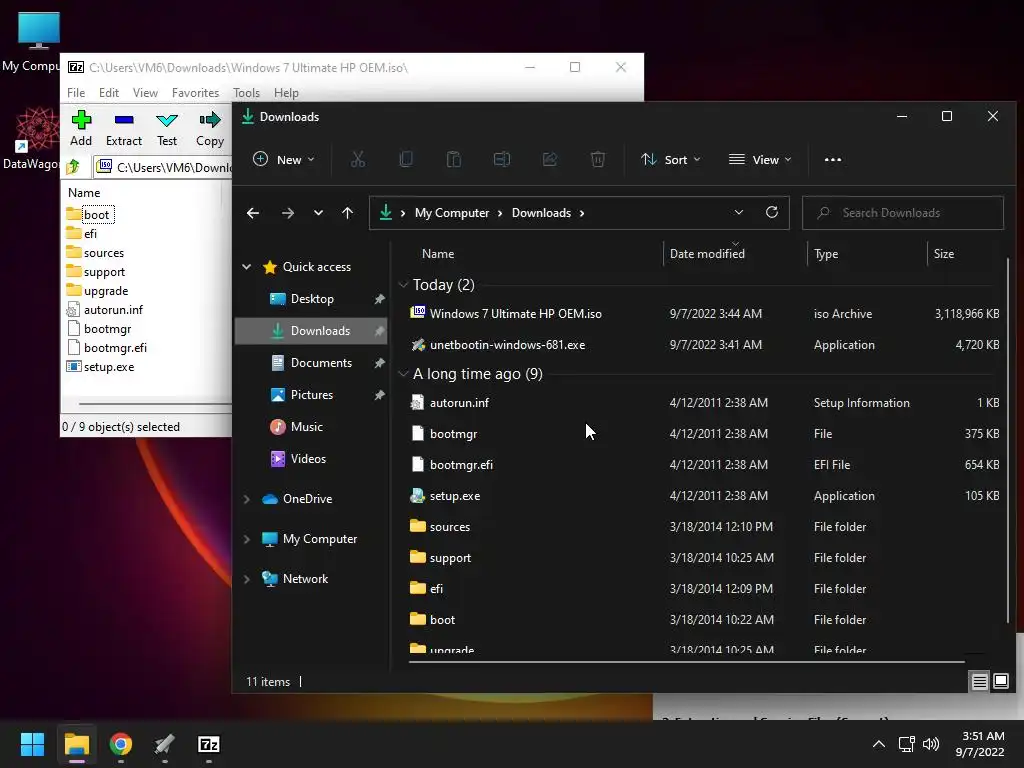The image size is (1024, 768).
Task: Open 7-Zip from the taskbar
Action: (209, 744)
